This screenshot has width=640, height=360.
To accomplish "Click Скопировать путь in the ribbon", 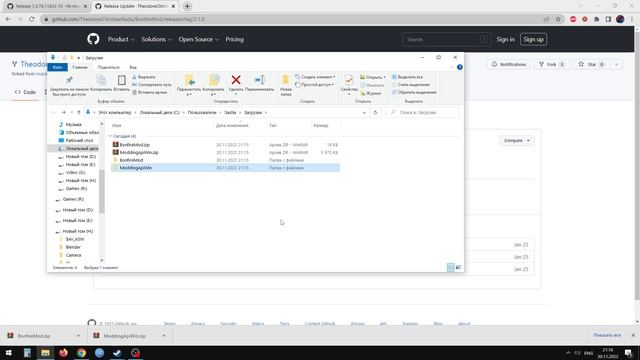I will pyautogui.click(x=152, y=85).
